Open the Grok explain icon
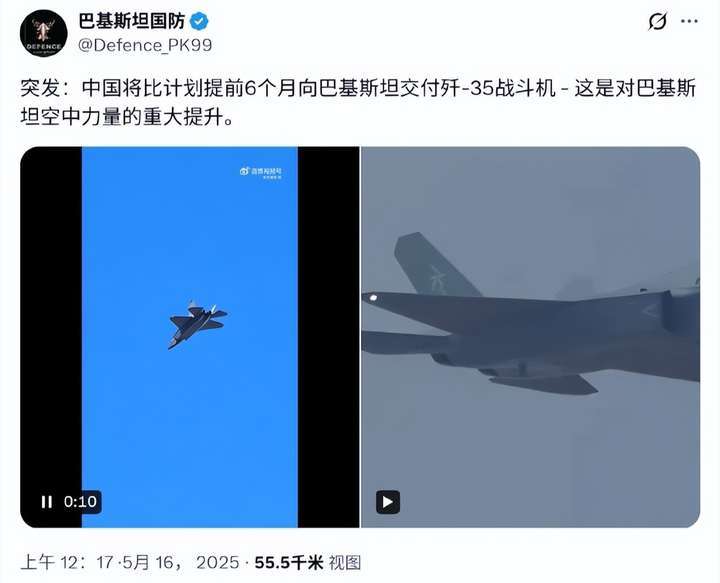 tap(658, 22)
